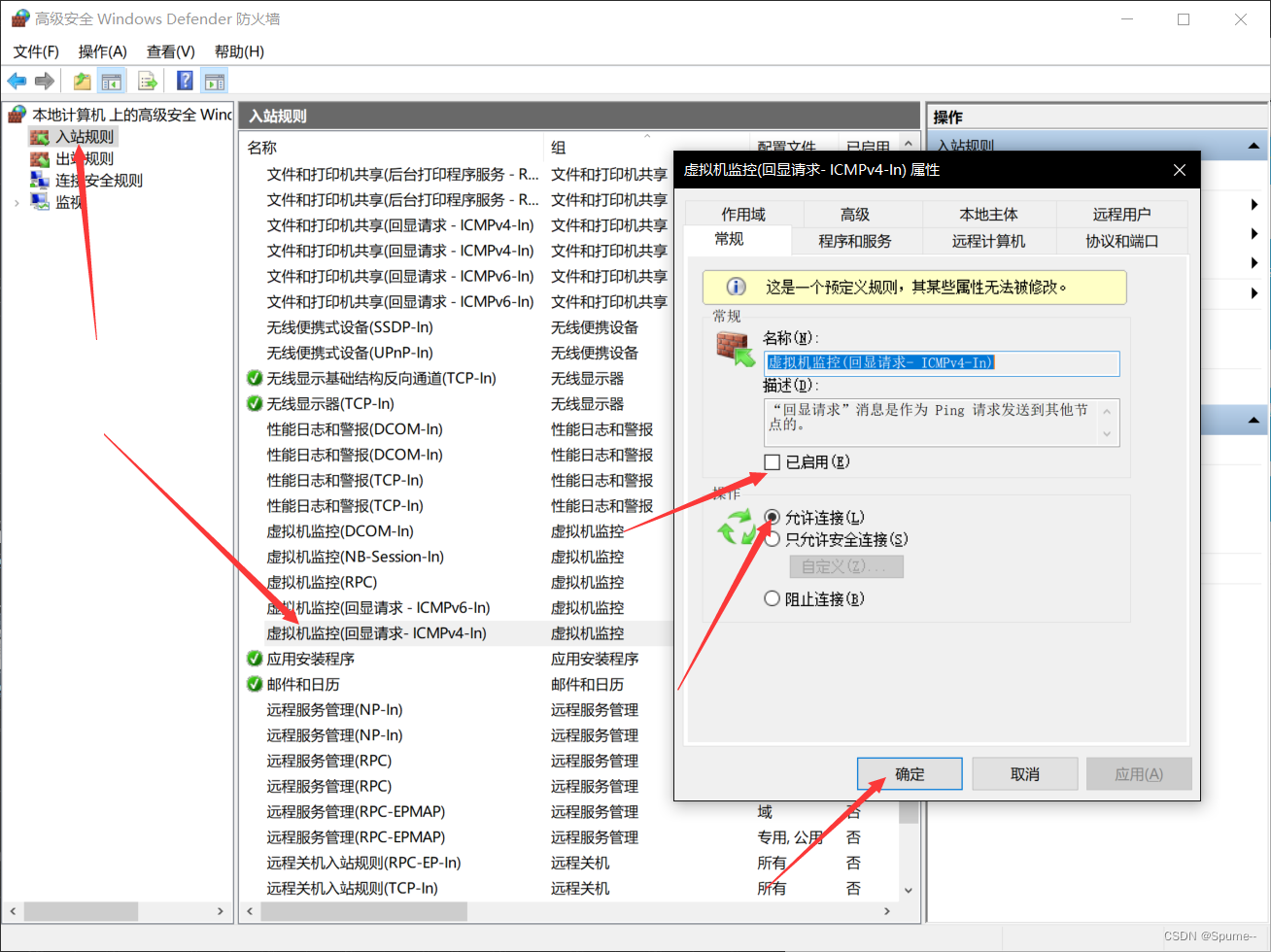Click the 自定义(Z)... button
Viewport: 1271px width, 952px height.
[846, 566]
